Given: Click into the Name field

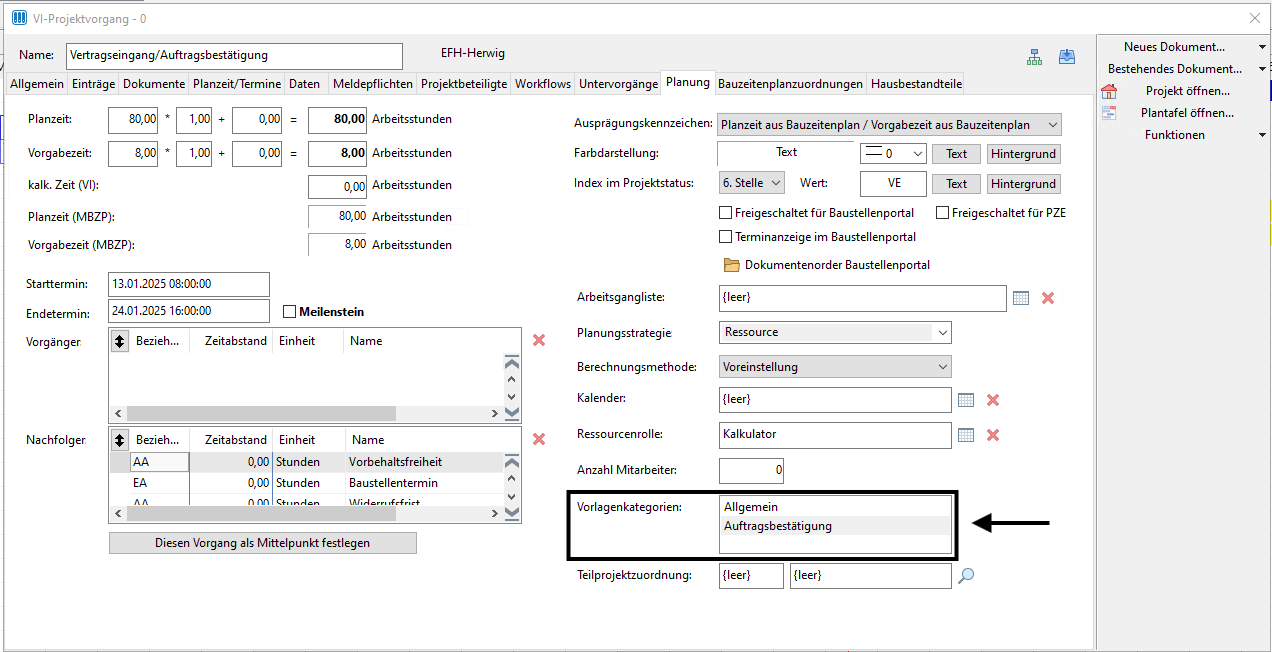Looking at the screenshot, I should point(234,56).
